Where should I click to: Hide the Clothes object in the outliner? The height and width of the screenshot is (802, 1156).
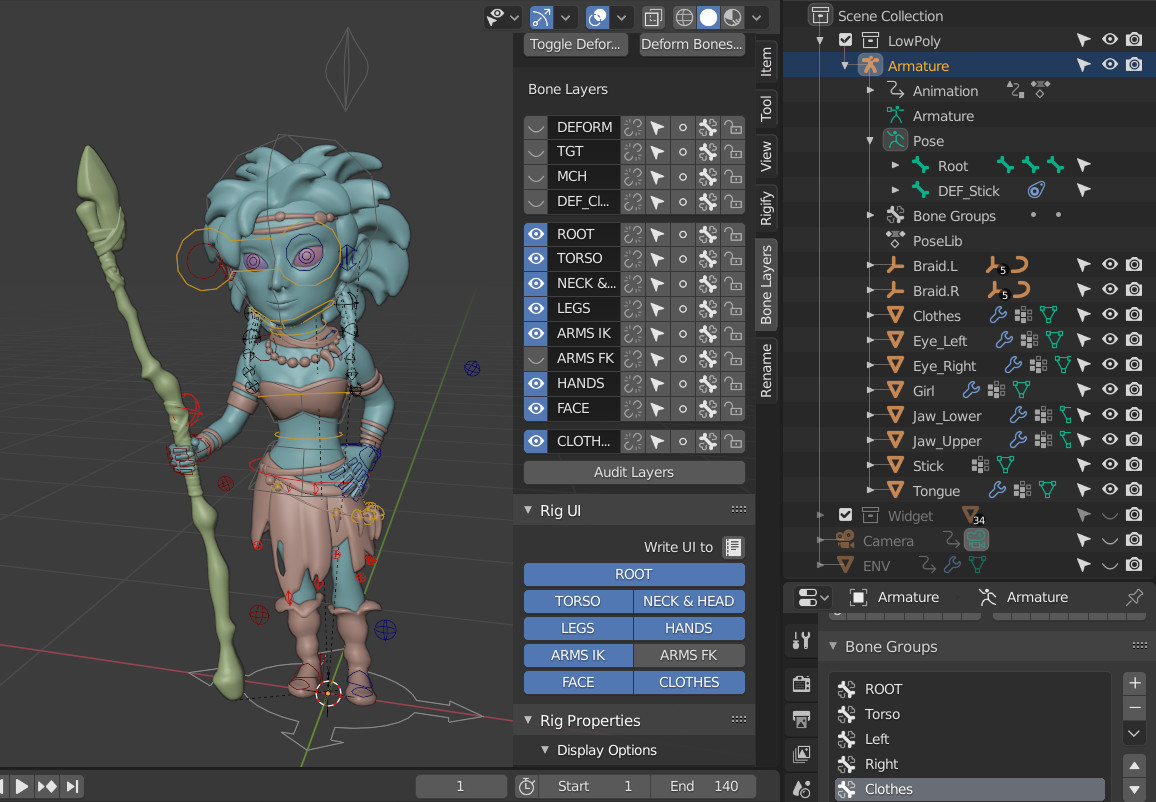1109,315
